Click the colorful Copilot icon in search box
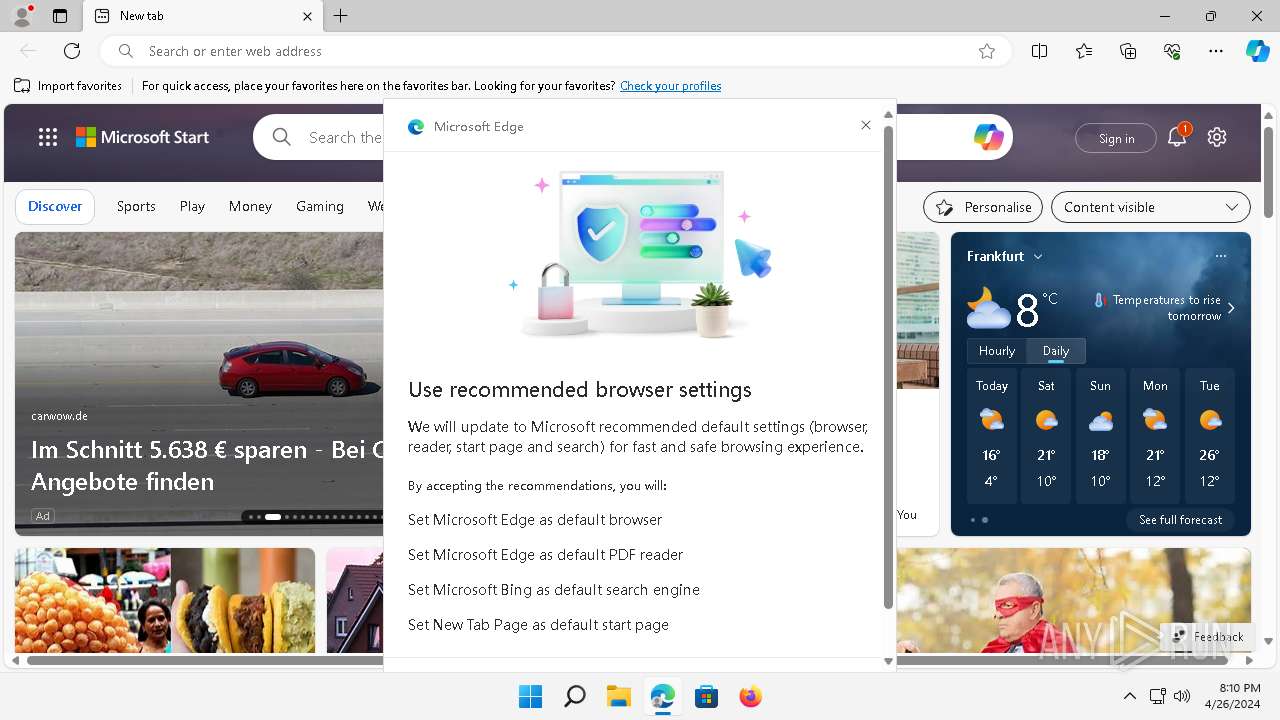The height and width of the screenshot is (720, 1280). tap(989, 137)
